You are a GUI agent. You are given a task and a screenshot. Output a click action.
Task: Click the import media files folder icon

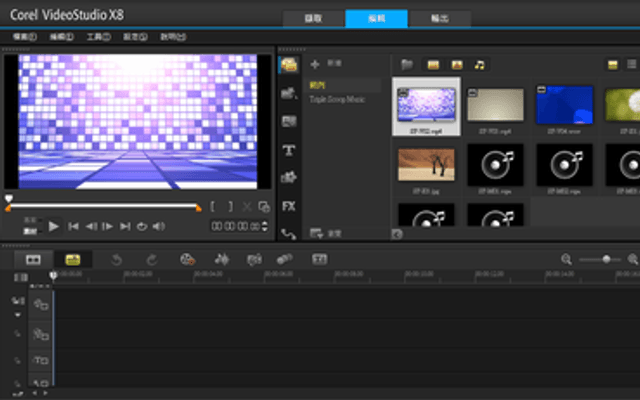[x=407, y=64]
